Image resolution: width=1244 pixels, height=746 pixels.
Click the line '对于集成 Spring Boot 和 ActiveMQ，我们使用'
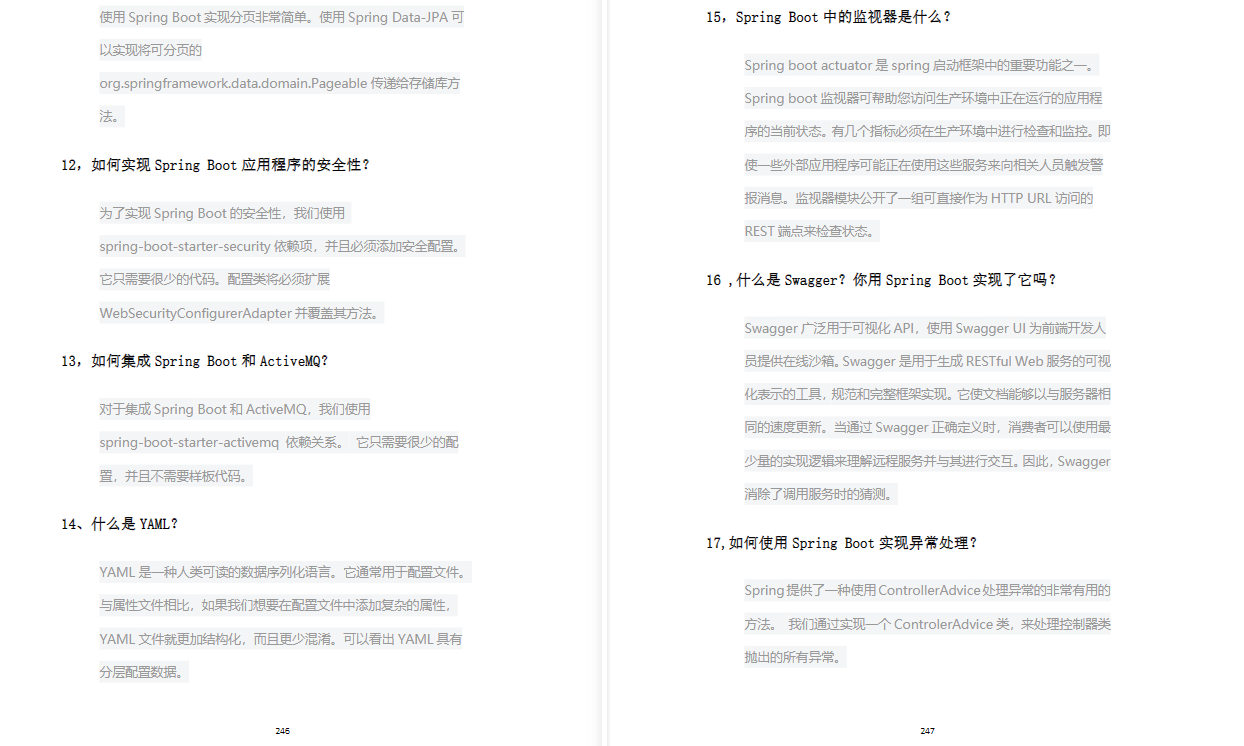pos(235,409)
